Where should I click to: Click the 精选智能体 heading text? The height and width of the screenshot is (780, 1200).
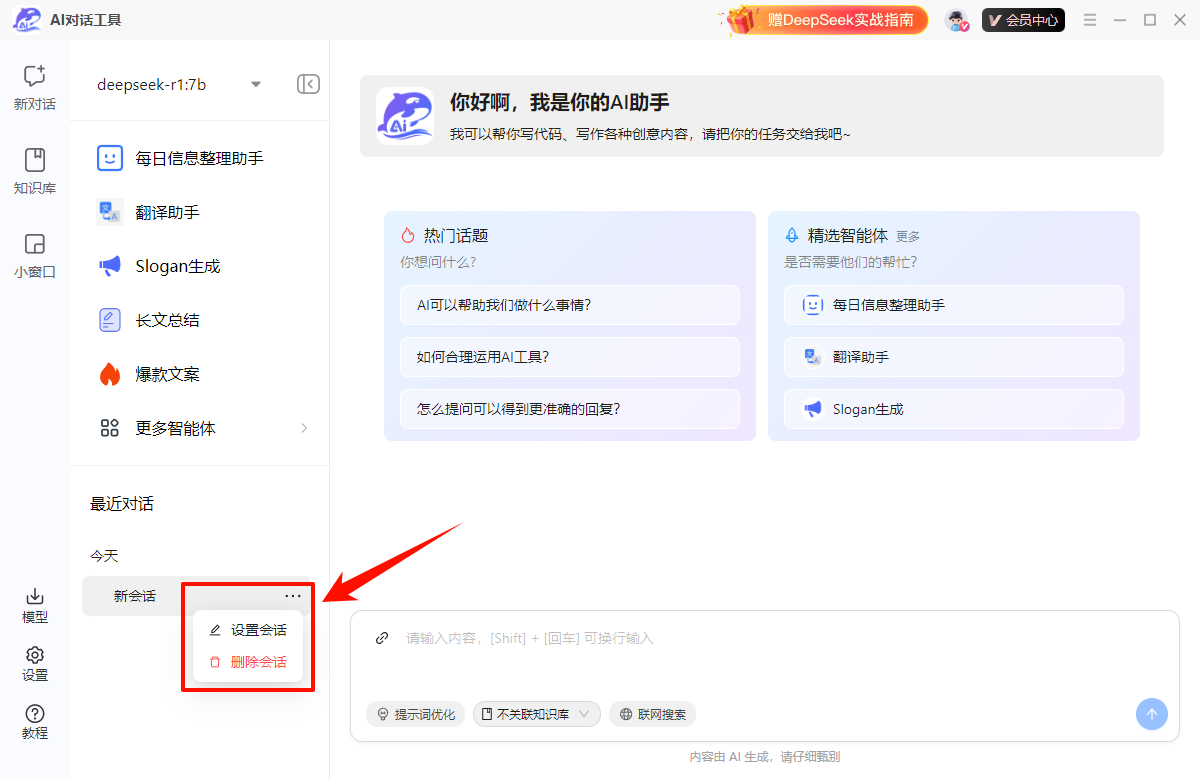848,236
